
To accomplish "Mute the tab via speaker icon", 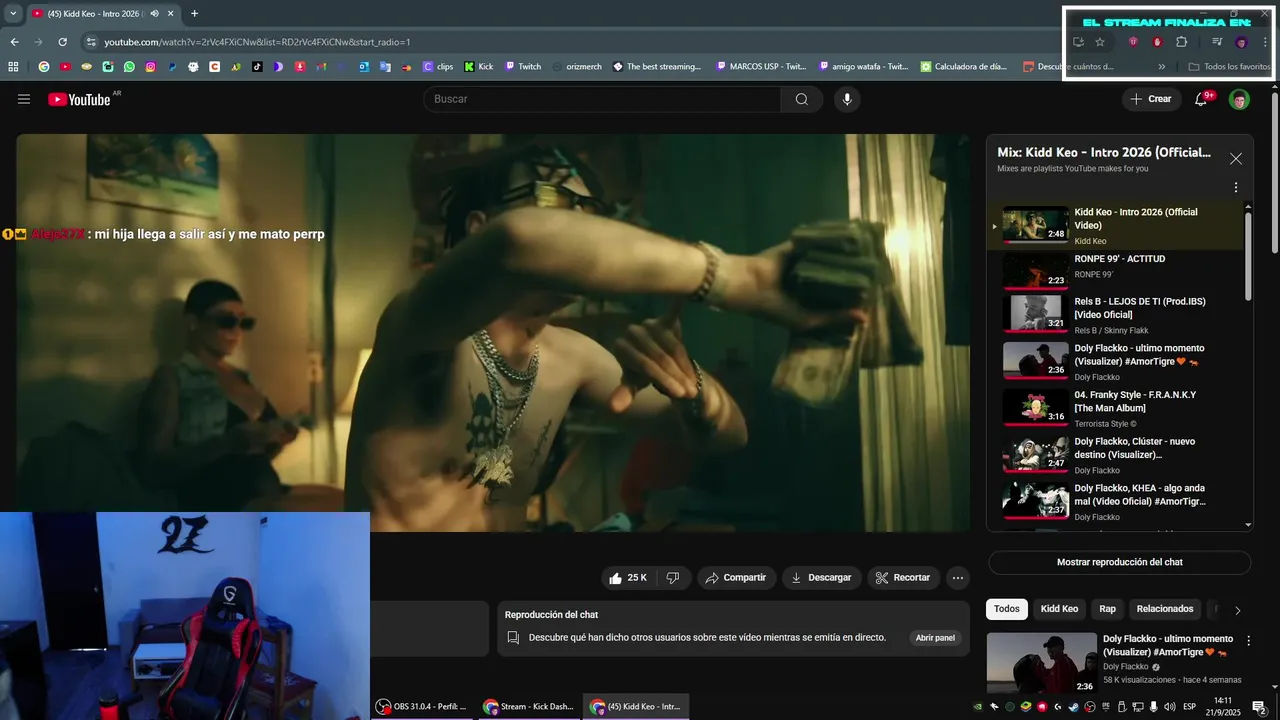I will [154, 14].
